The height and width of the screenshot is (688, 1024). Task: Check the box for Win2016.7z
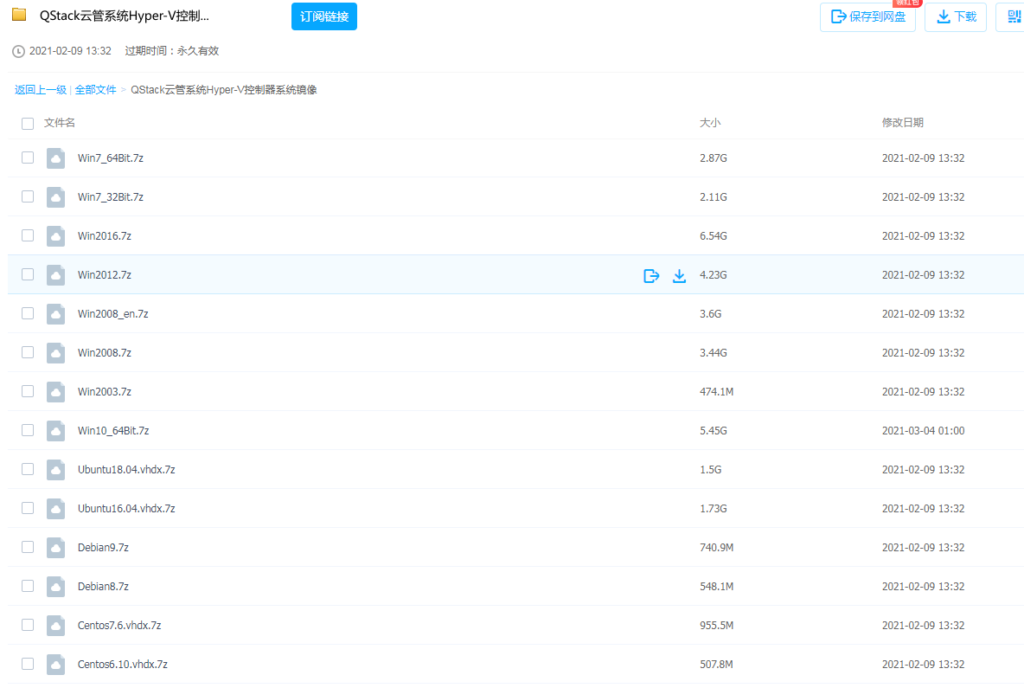pos(27,235)
